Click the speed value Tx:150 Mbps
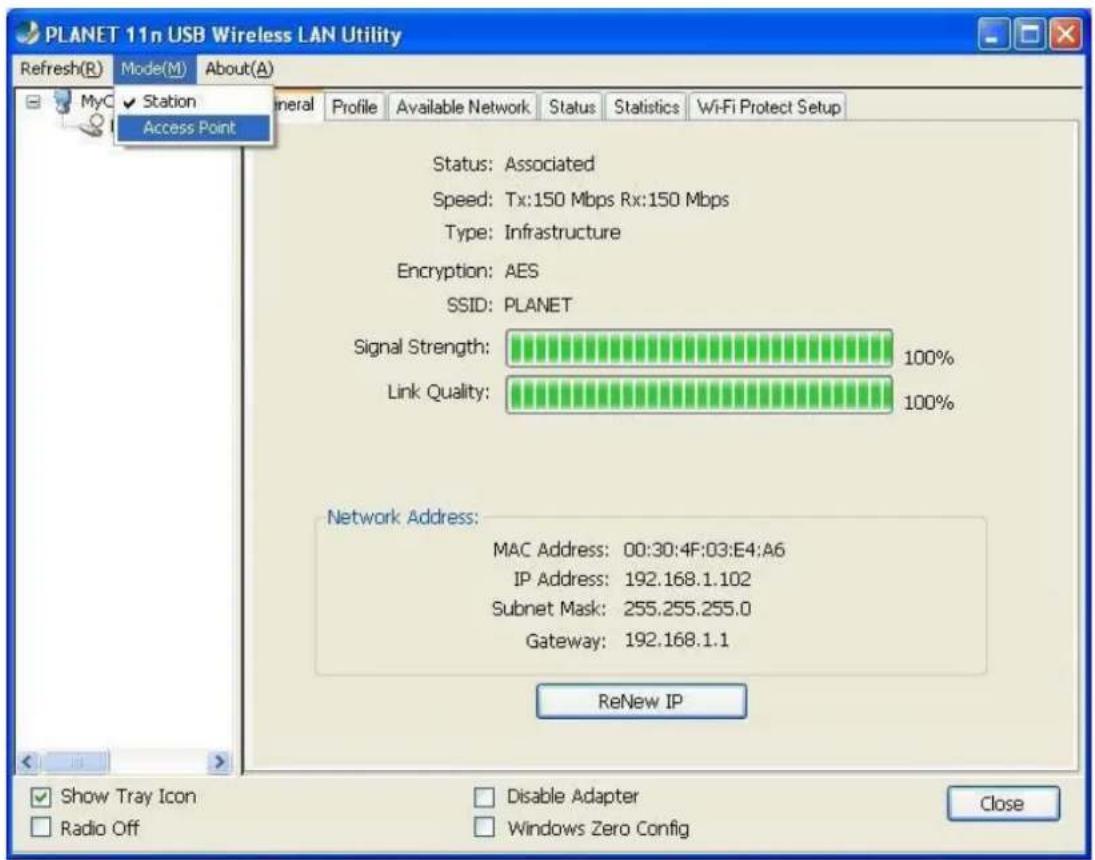Viewport: 1095px width, 860px height. (559, 200)
